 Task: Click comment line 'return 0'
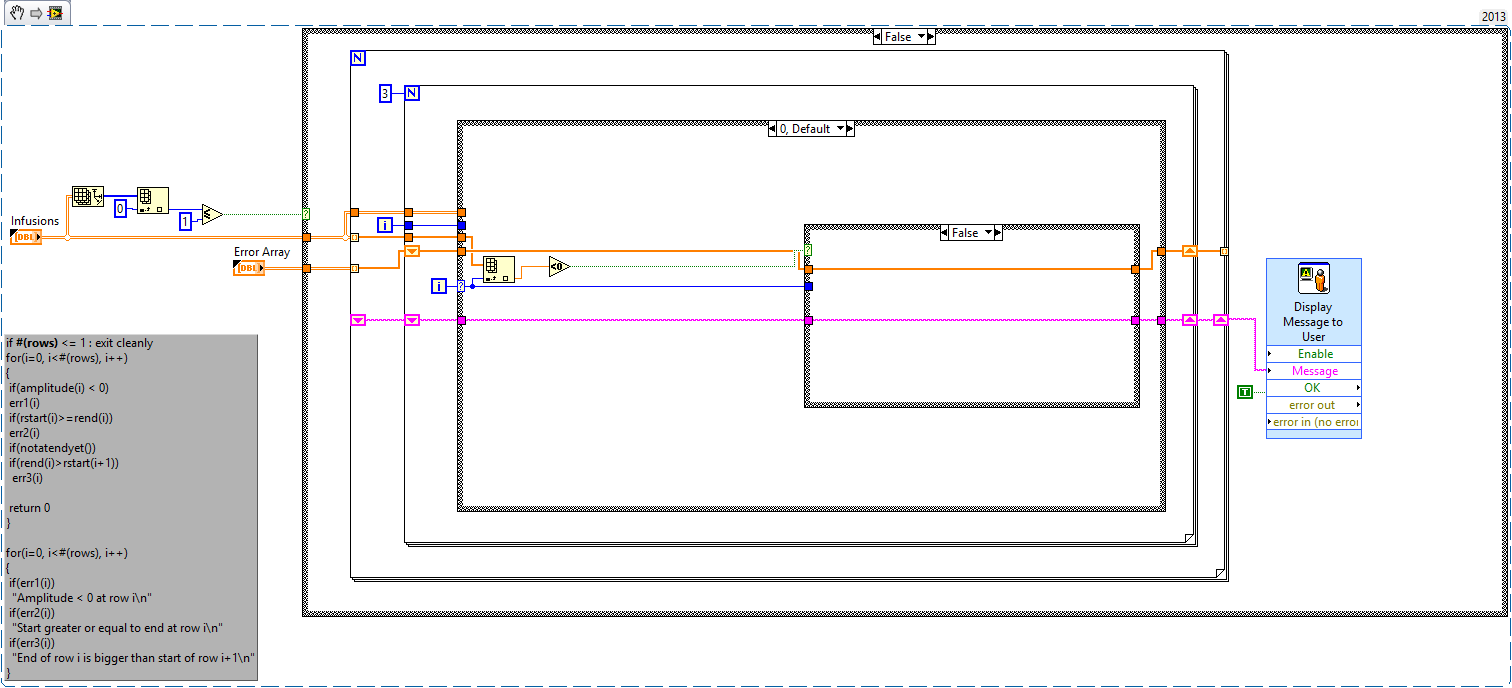pos(29,508)
